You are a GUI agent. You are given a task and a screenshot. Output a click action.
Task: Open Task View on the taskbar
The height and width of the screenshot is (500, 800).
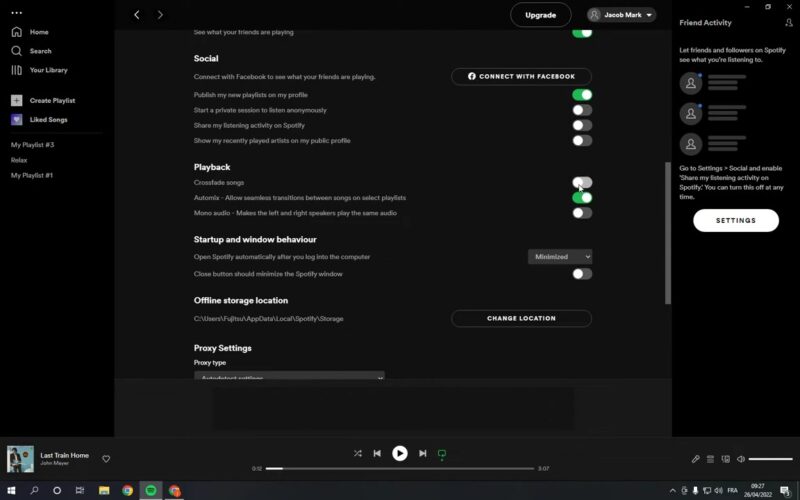(80, 490)
